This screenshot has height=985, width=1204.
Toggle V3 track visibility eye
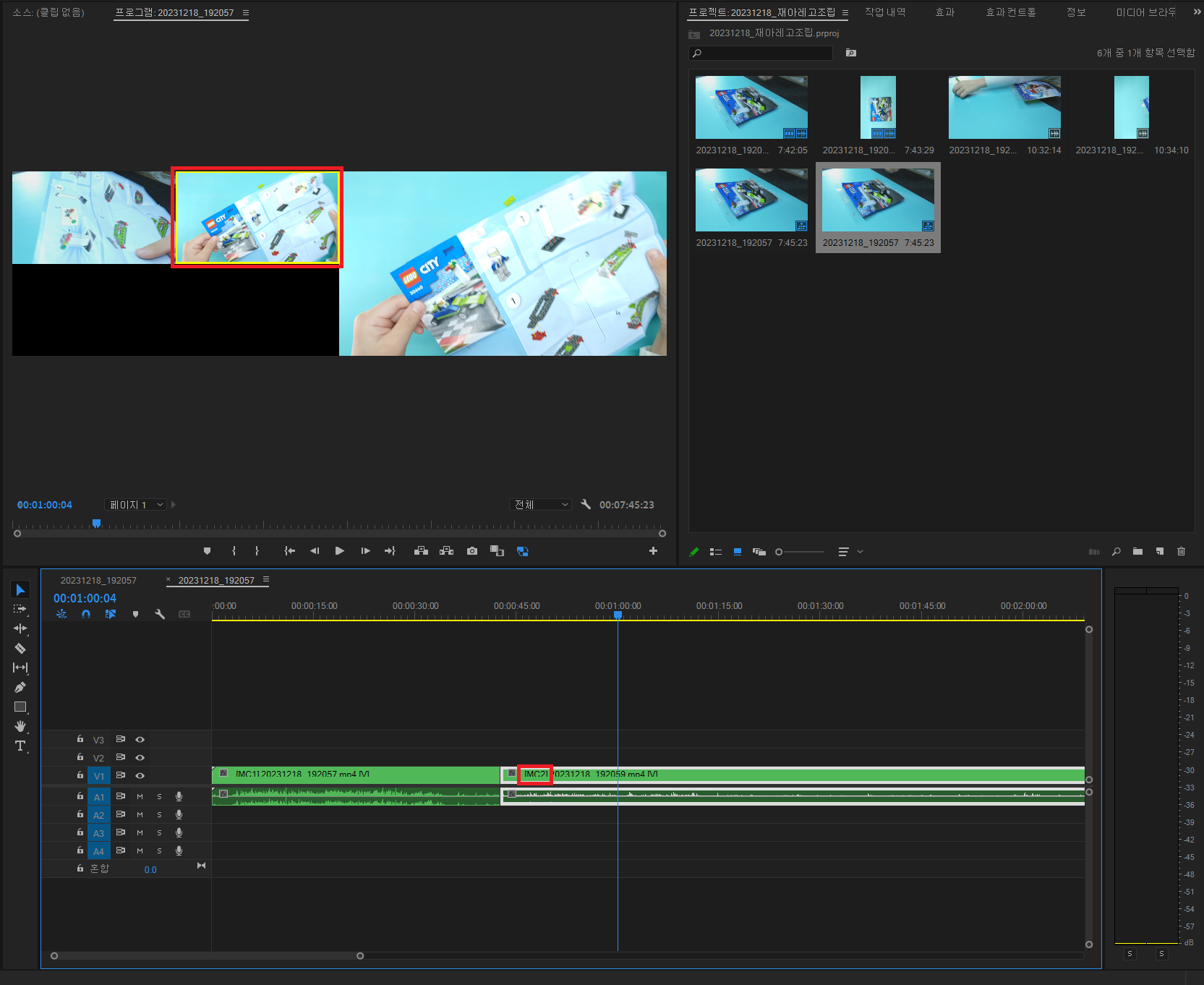[x=140, y=740]
